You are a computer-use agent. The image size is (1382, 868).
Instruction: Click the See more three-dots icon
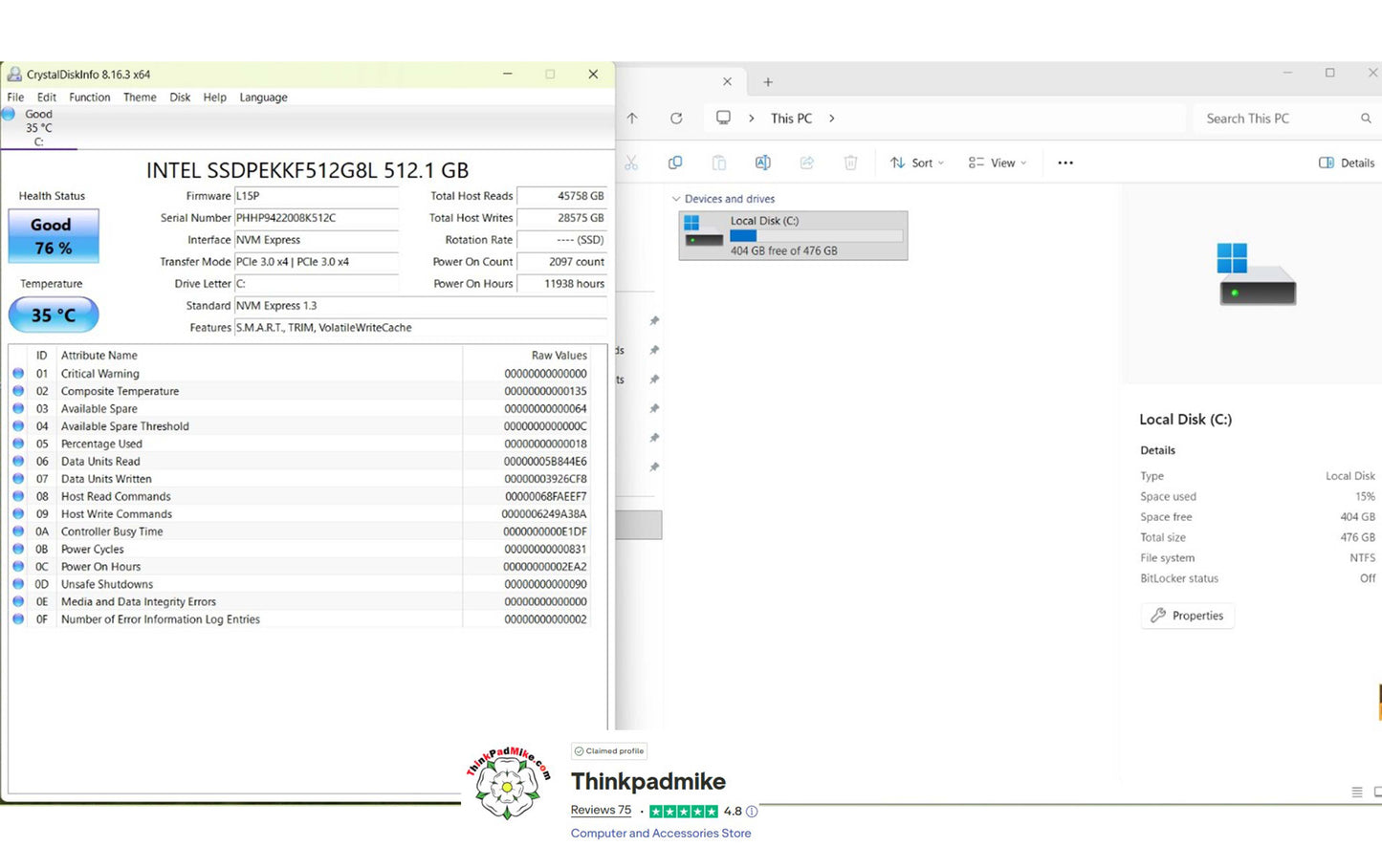1064,163
